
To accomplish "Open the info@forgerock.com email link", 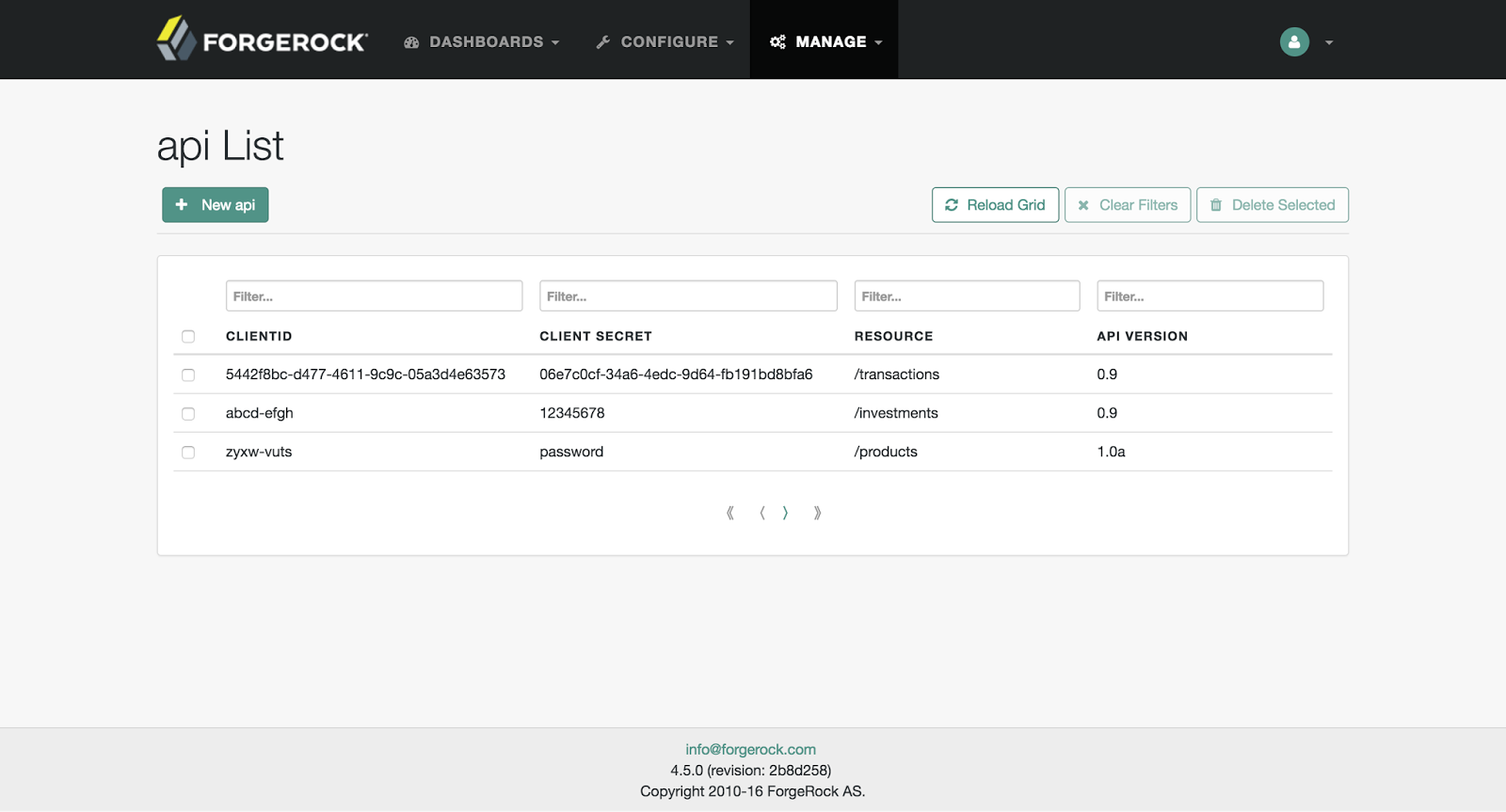I will pyautogui.click(x=750, y=749).
